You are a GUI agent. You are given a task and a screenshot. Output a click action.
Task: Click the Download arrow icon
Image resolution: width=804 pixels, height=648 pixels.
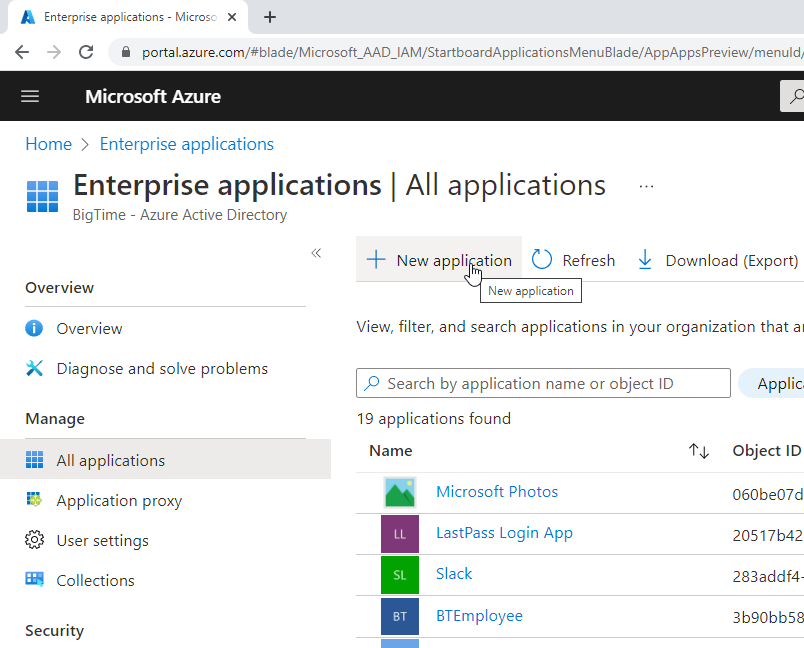645,259
